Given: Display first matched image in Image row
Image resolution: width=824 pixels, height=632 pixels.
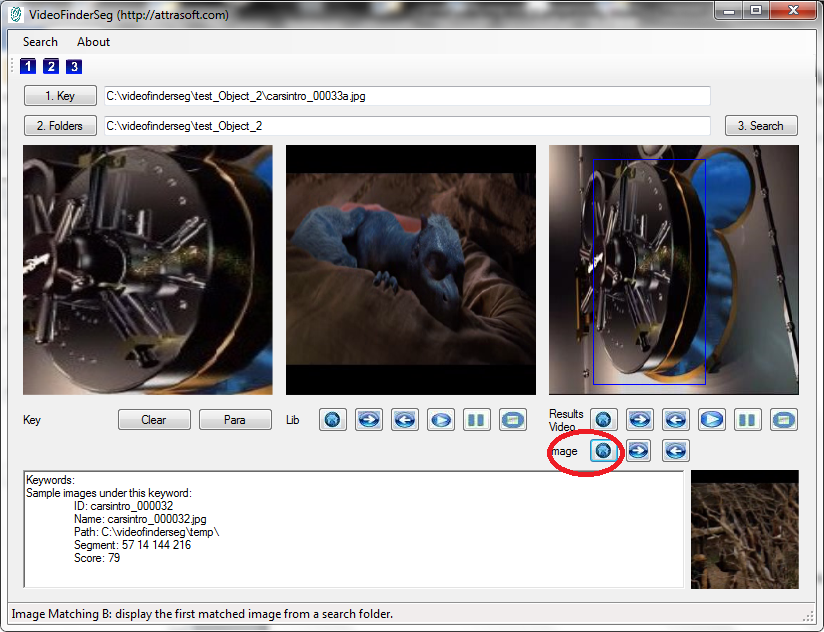Looking at the screenshot, I should tap(604, 450).
